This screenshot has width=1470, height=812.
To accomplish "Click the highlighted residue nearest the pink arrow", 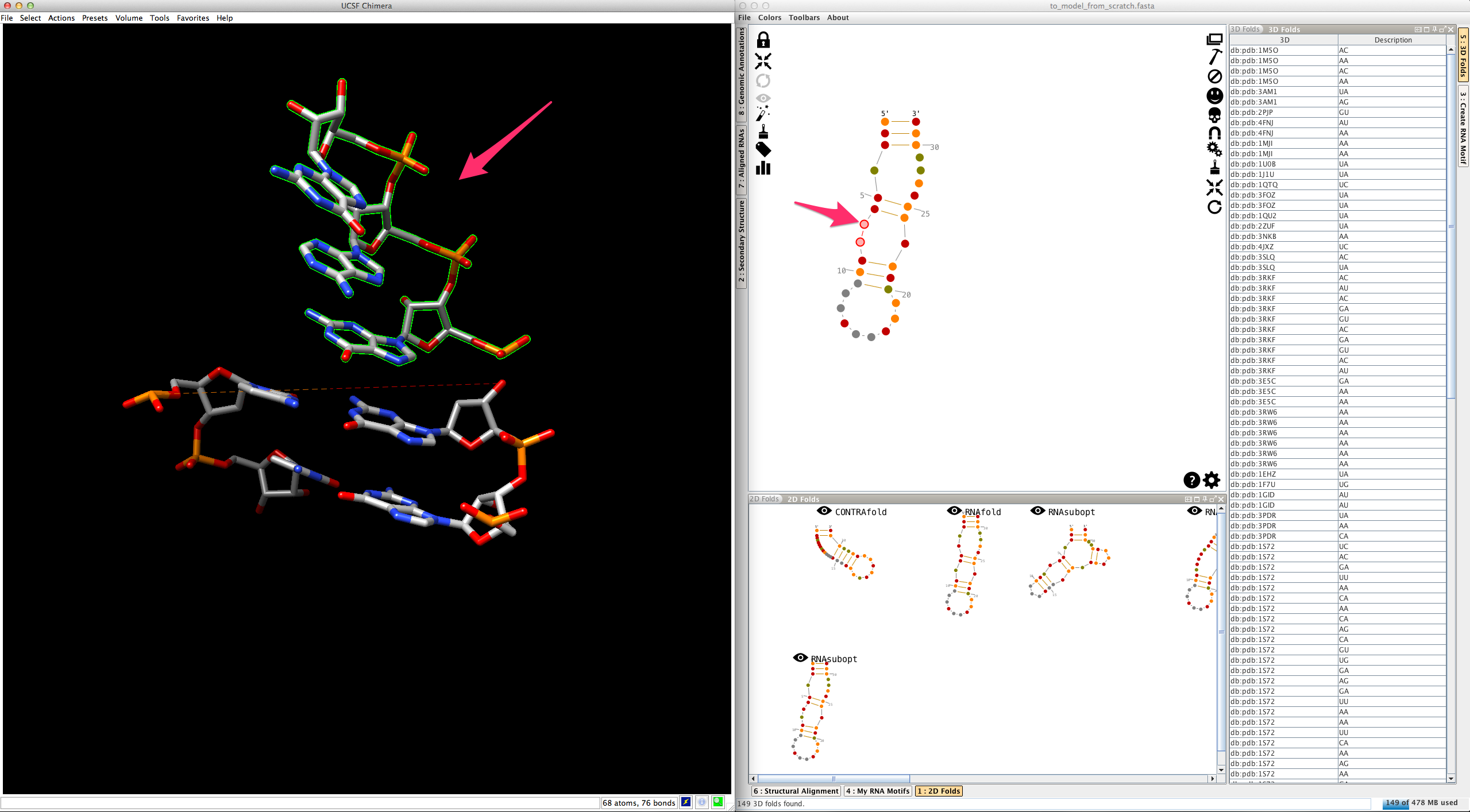I will pyautogui.click(x=864, y=224).
